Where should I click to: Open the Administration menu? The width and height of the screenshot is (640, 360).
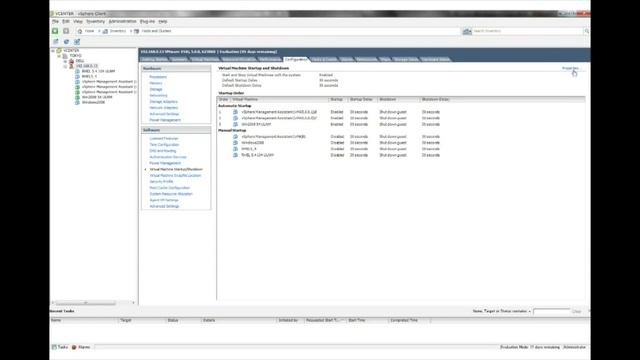(122, 21)
